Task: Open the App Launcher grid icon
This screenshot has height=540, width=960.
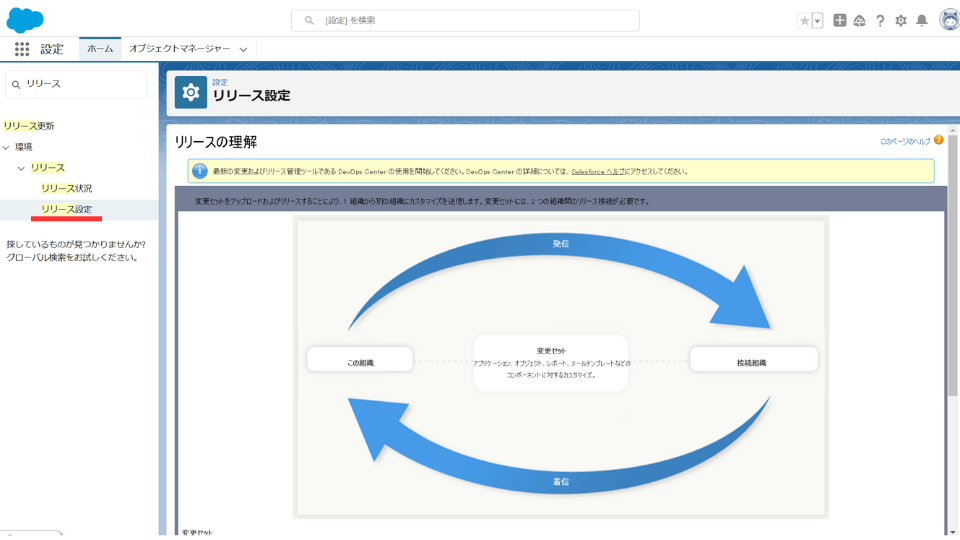Action: click(22, 49)
